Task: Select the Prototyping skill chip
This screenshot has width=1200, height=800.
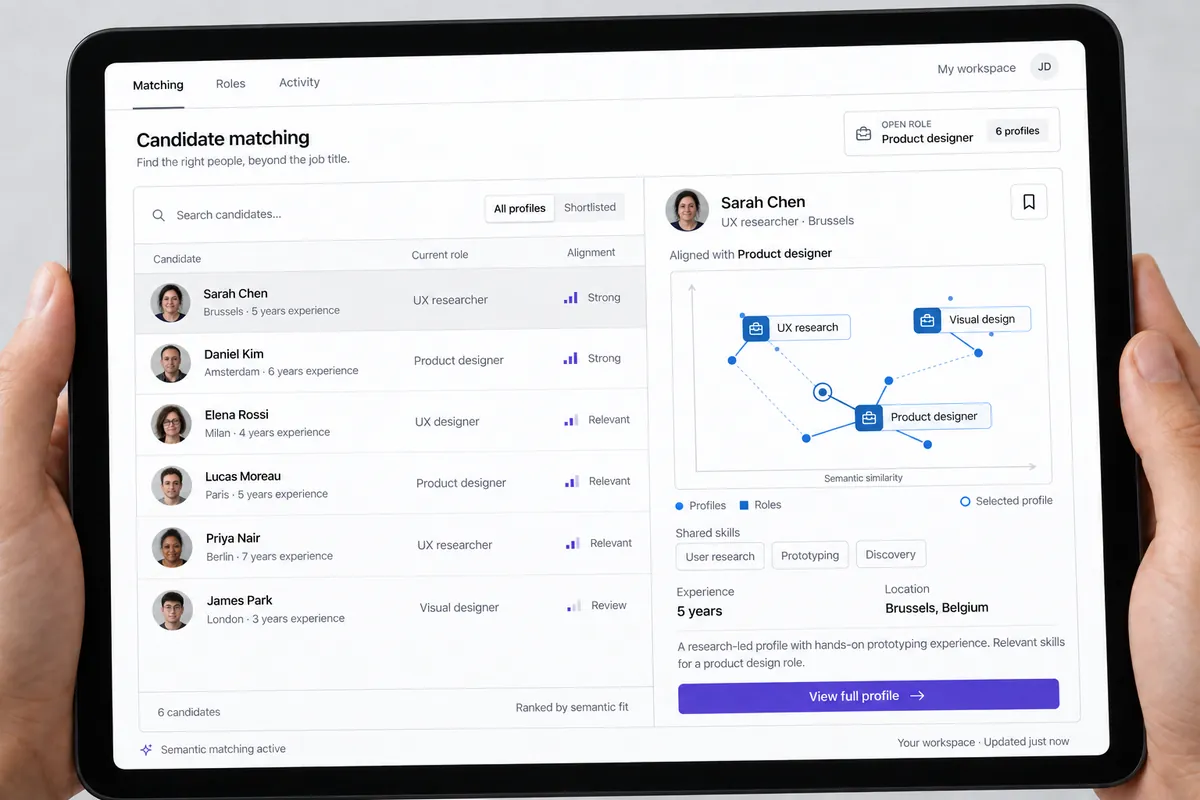Action: tap(810, 556)
